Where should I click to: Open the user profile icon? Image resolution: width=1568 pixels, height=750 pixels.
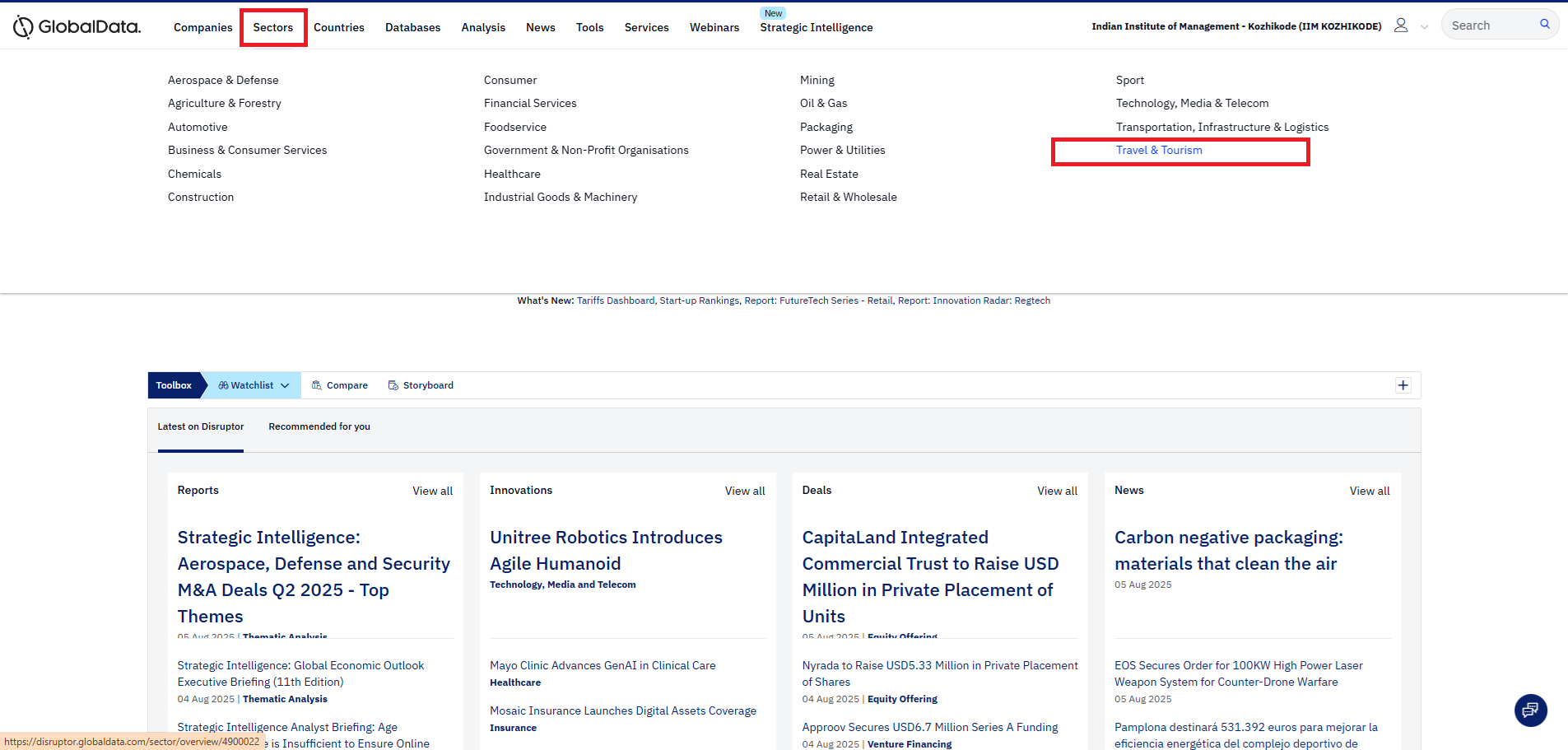[x=1400, y=26]
